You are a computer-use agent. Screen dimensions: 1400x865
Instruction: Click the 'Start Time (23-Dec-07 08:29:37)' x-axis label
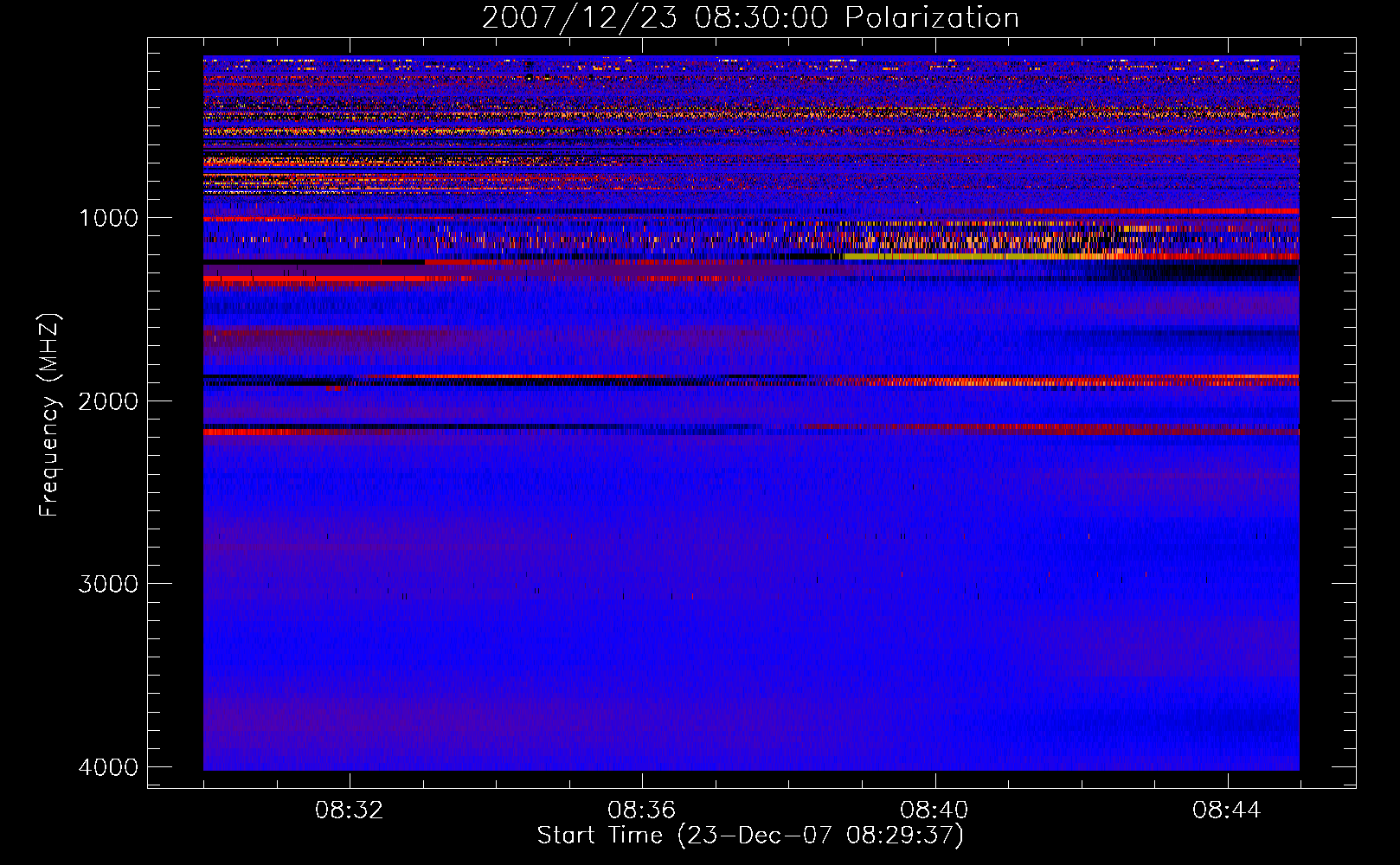tap(750, 836)
